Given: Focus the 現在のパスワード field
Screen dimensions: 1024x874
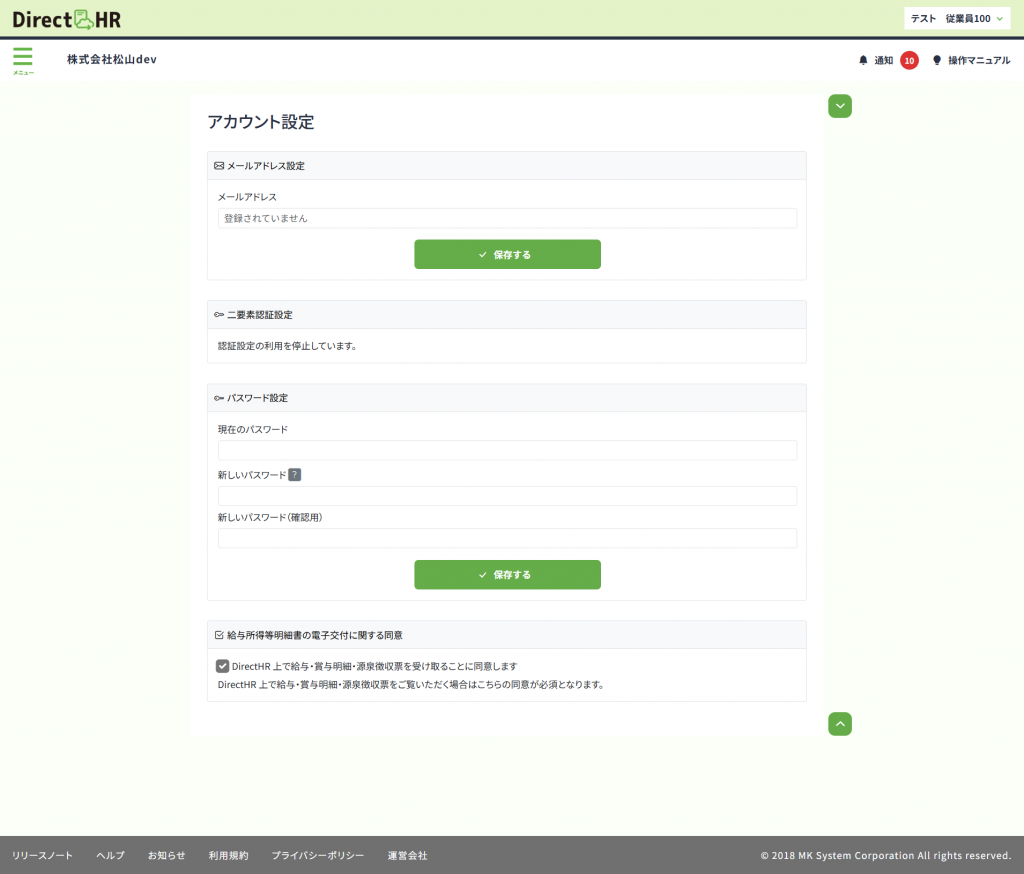Looking at the screenshot, I should (507, 450).
